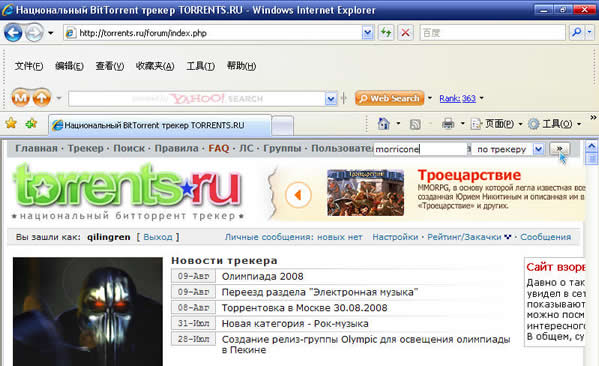Screen dimensions: 599x366
Task: Expand the address bar history dropdown
Action: [x=367, y=33]
